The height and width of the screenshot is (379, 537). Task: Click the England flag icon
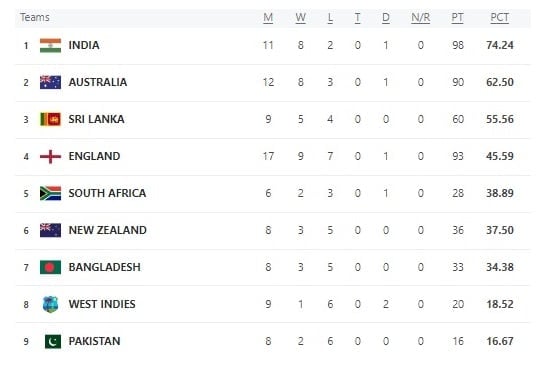coord(50,156)
